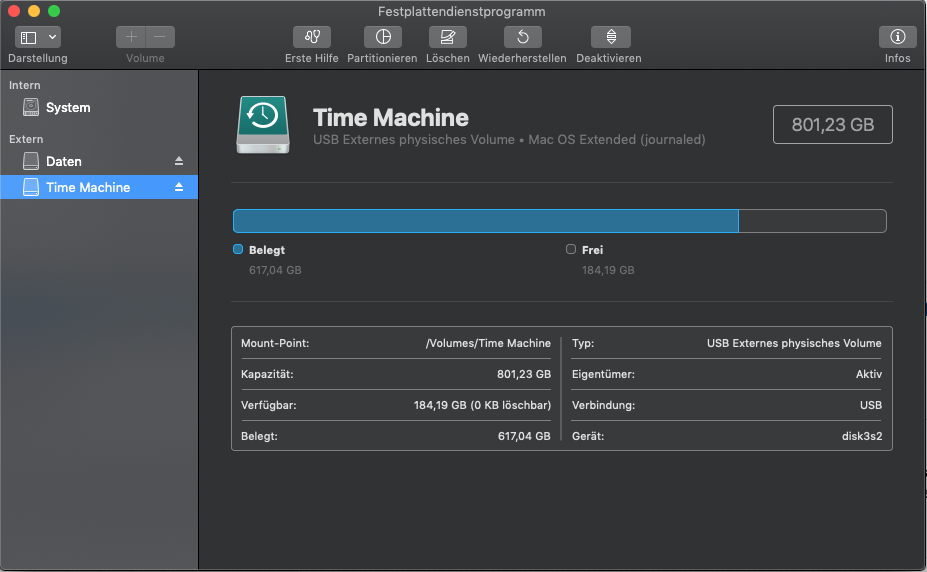Click the disk usage bar

[559, 221]
